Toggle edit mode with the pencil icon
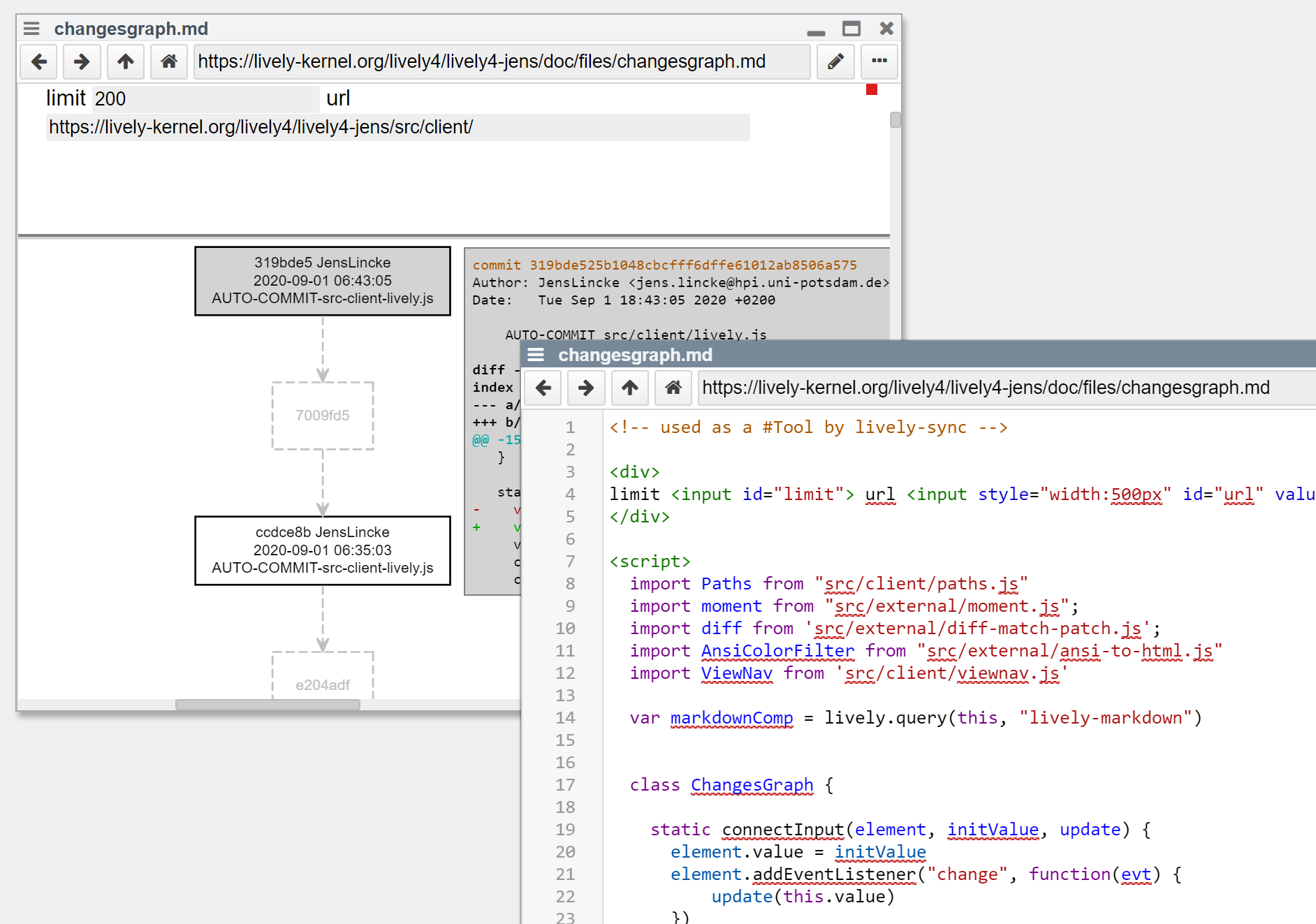 tap(835, 61)
